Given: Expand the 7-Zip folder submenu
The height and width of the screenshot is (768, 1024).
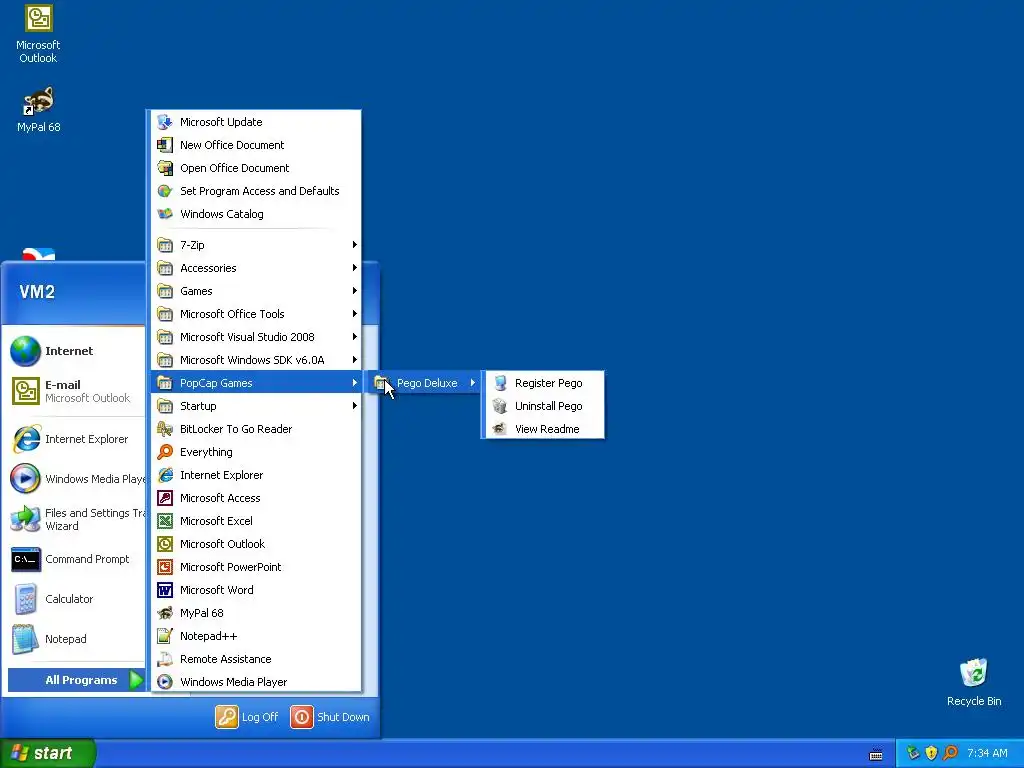Looking at the screenshot, I should pyautogui.click(x=257, y=245).
